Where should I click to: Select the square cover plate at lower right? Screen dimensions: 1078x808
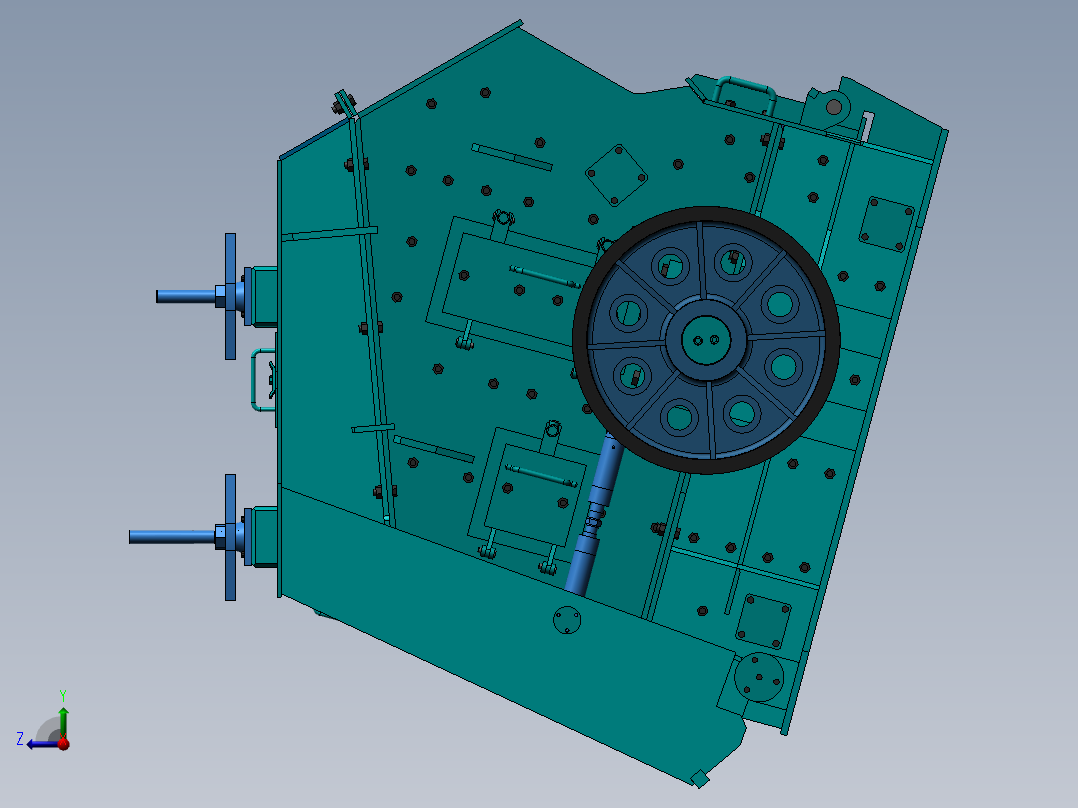click(763, 621)
